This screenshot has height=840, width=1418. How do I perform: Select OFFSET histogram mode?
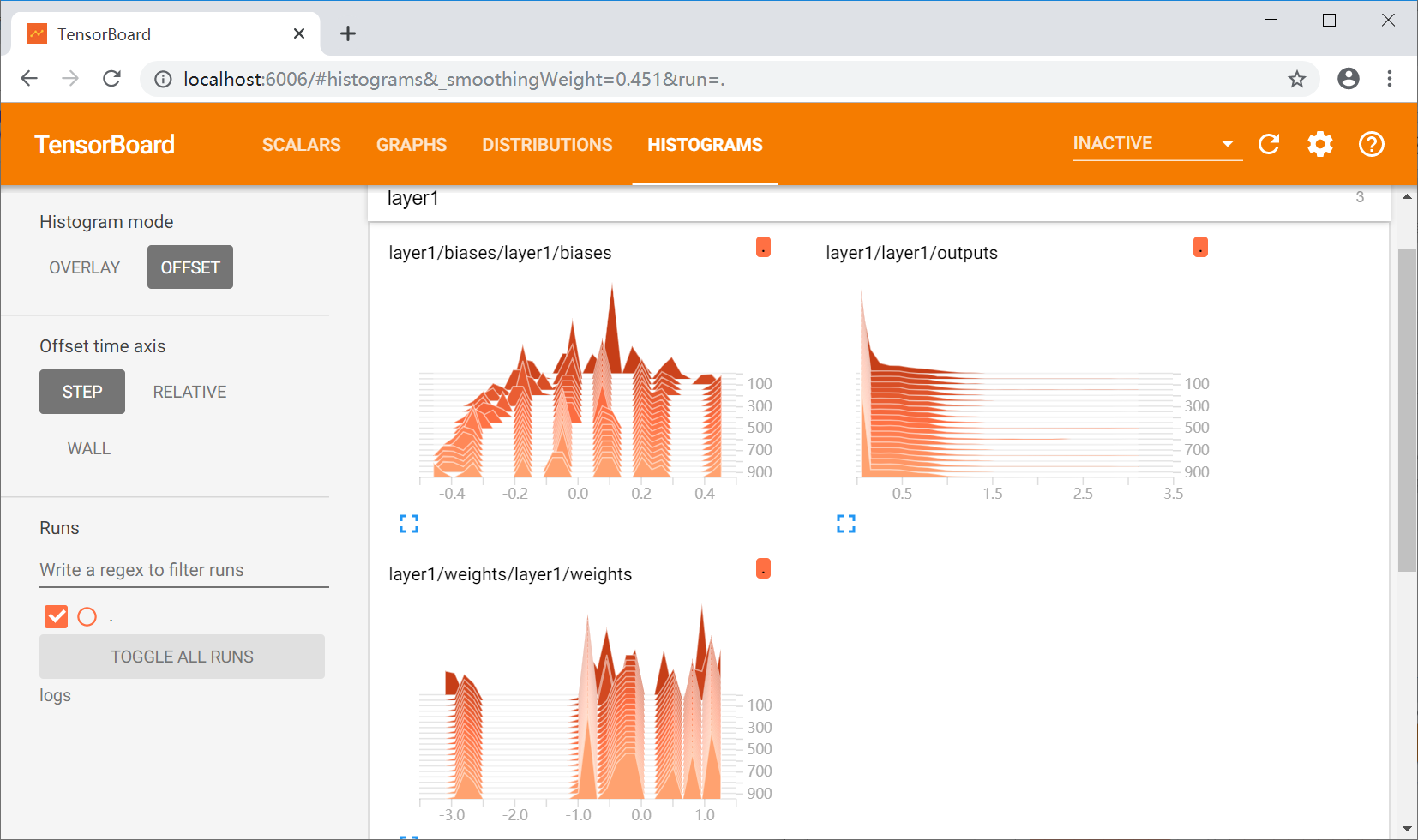pos(190,267)
